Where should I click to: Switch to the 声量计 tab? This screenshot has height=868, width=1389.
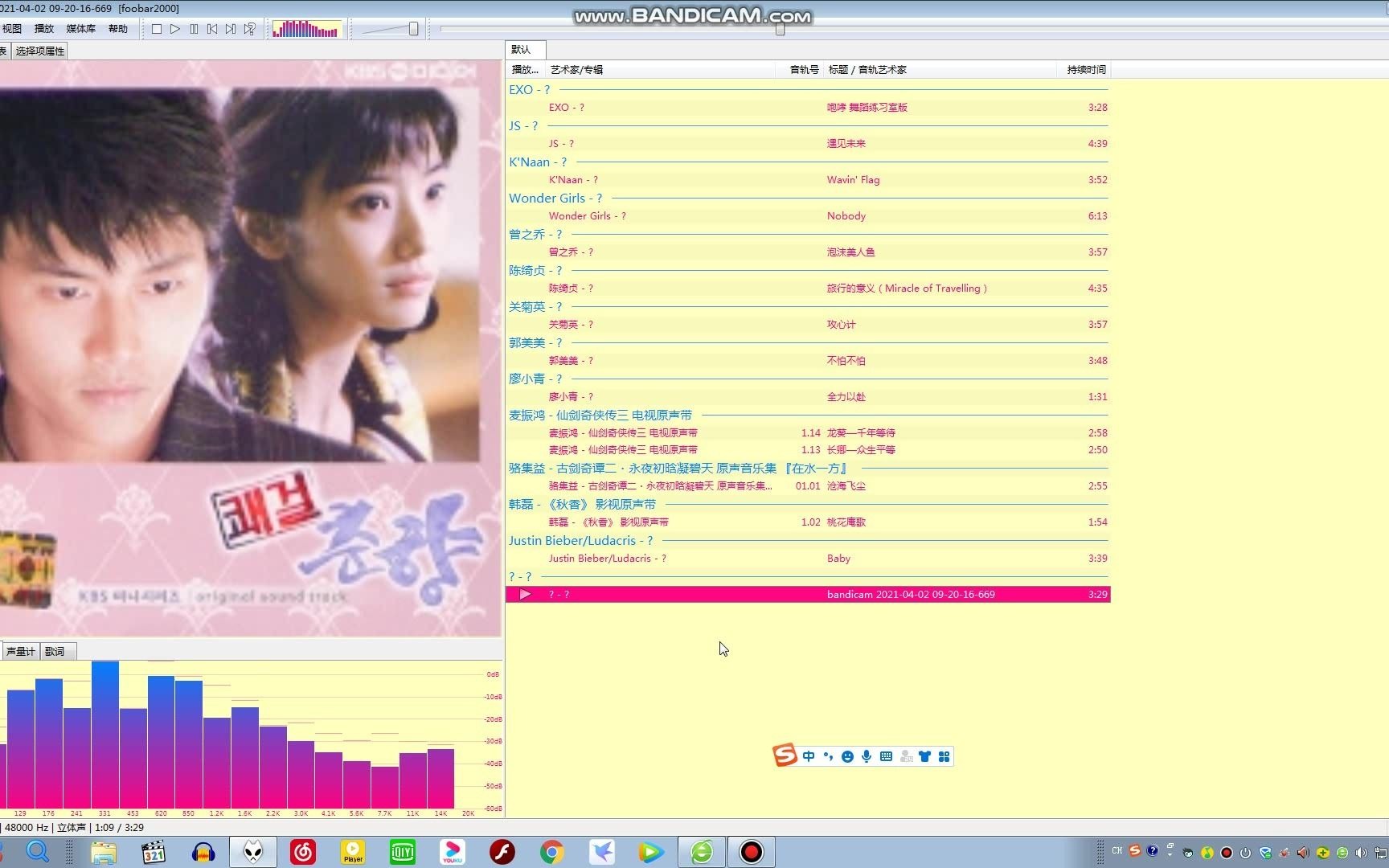click(20, 651)
